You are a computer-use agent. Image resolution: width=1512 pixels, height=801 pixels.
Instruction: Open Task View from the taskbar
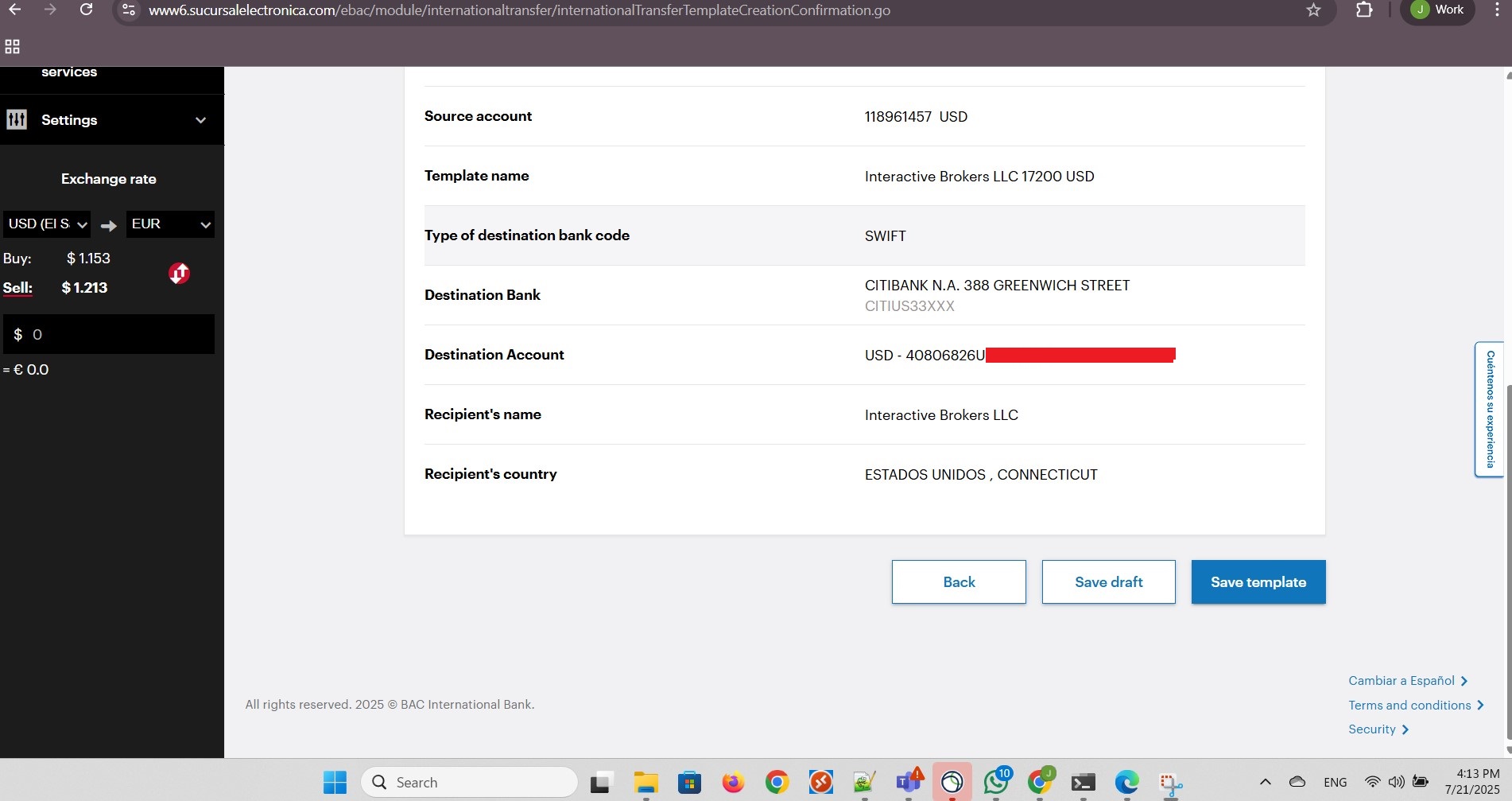pyautogui.click(x=602, y=783)
